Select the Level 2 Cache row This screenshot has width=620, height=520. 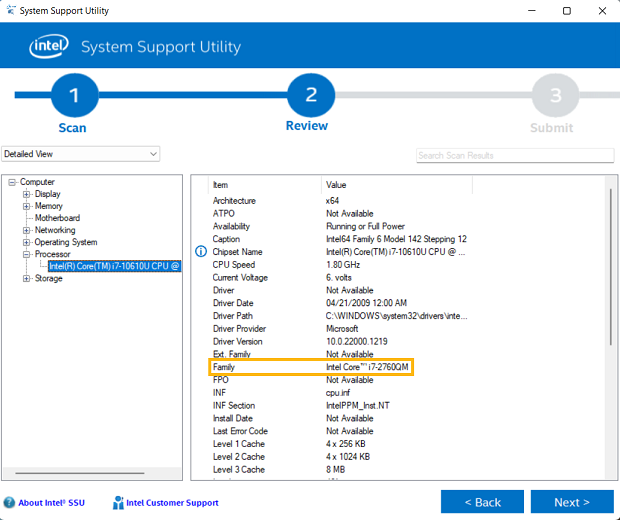[x=340, y=457]
